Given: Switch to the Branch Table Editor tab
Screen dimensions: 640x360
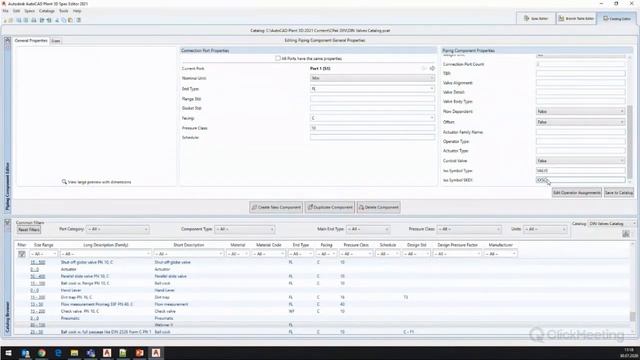Looking at the screenshot, I should (576, 18).
